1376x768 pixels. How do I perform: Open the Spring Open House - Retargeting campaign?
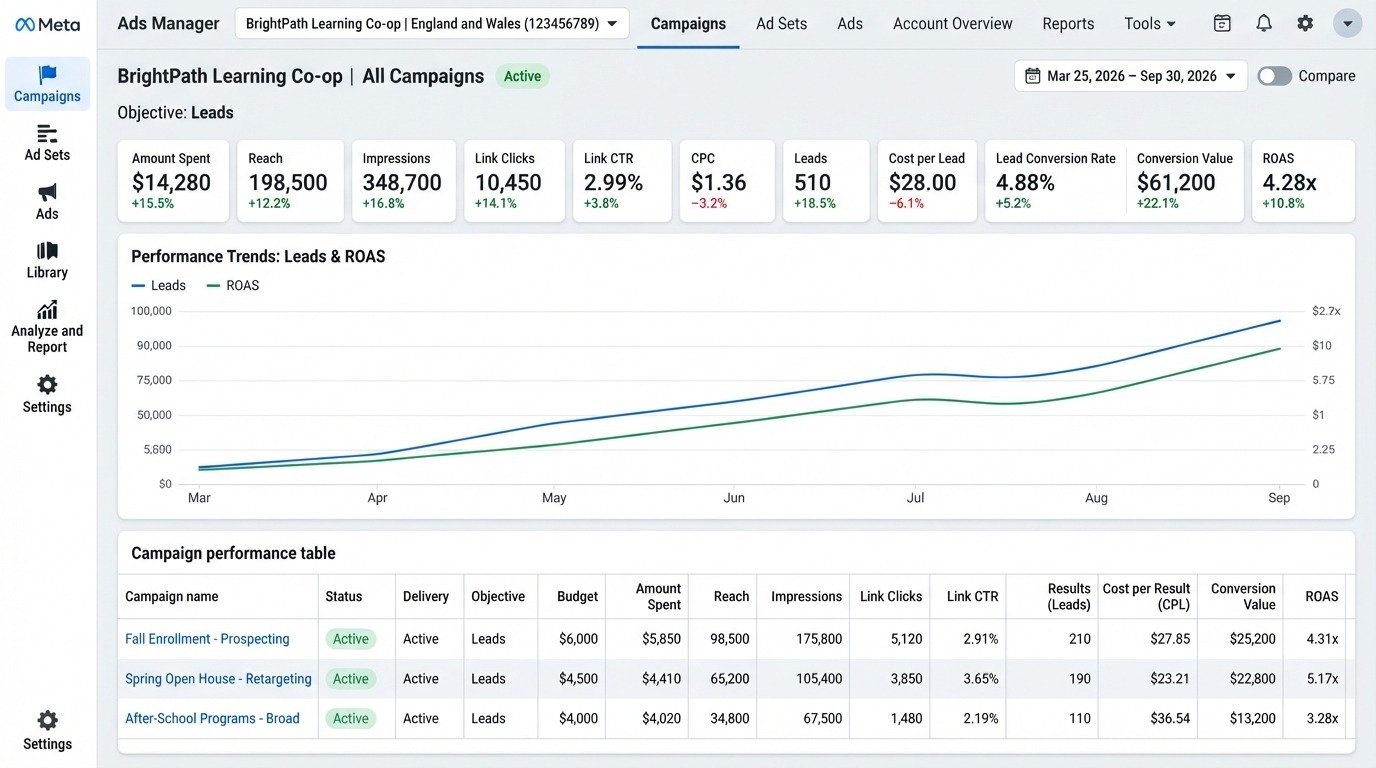(x=218, y=679)
